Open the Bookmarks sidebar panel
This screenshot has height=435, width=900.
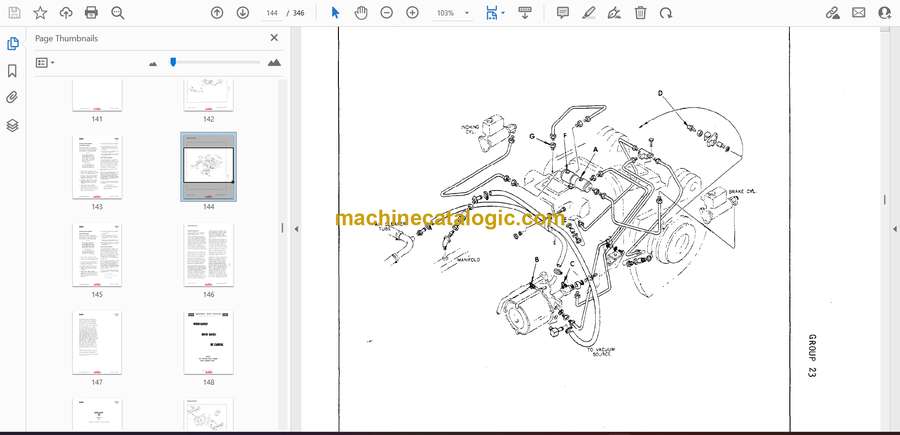pos(13,71)
